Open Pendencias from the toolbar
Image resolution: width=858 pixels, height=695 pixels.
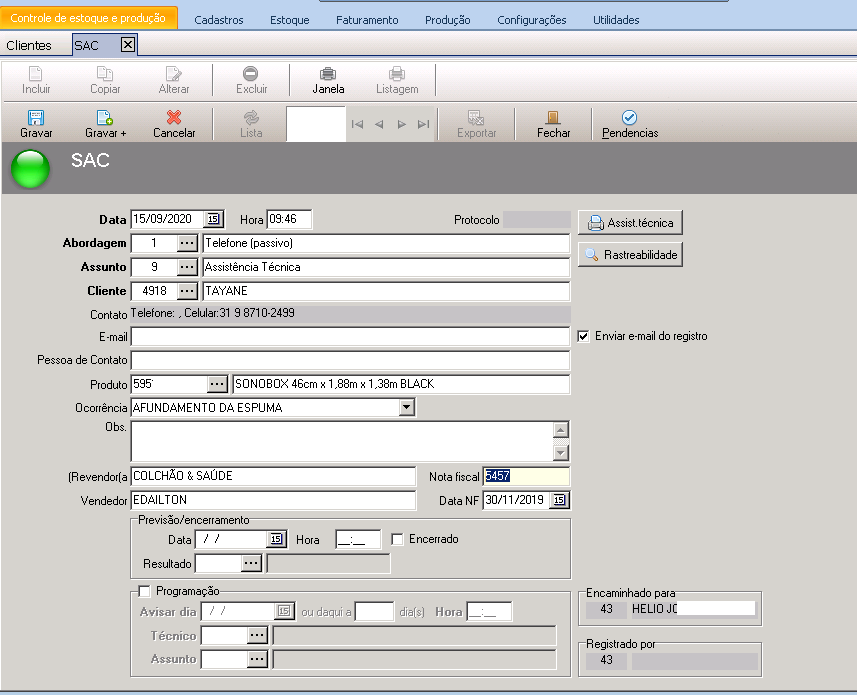pyautogui.click(x=629, y=118)
